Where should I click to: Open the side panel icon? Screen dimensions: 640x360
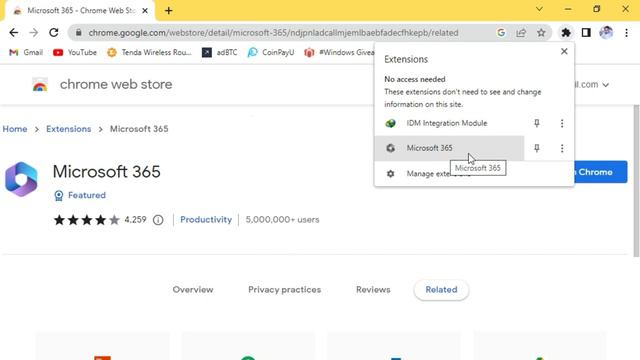click(586, 33)
